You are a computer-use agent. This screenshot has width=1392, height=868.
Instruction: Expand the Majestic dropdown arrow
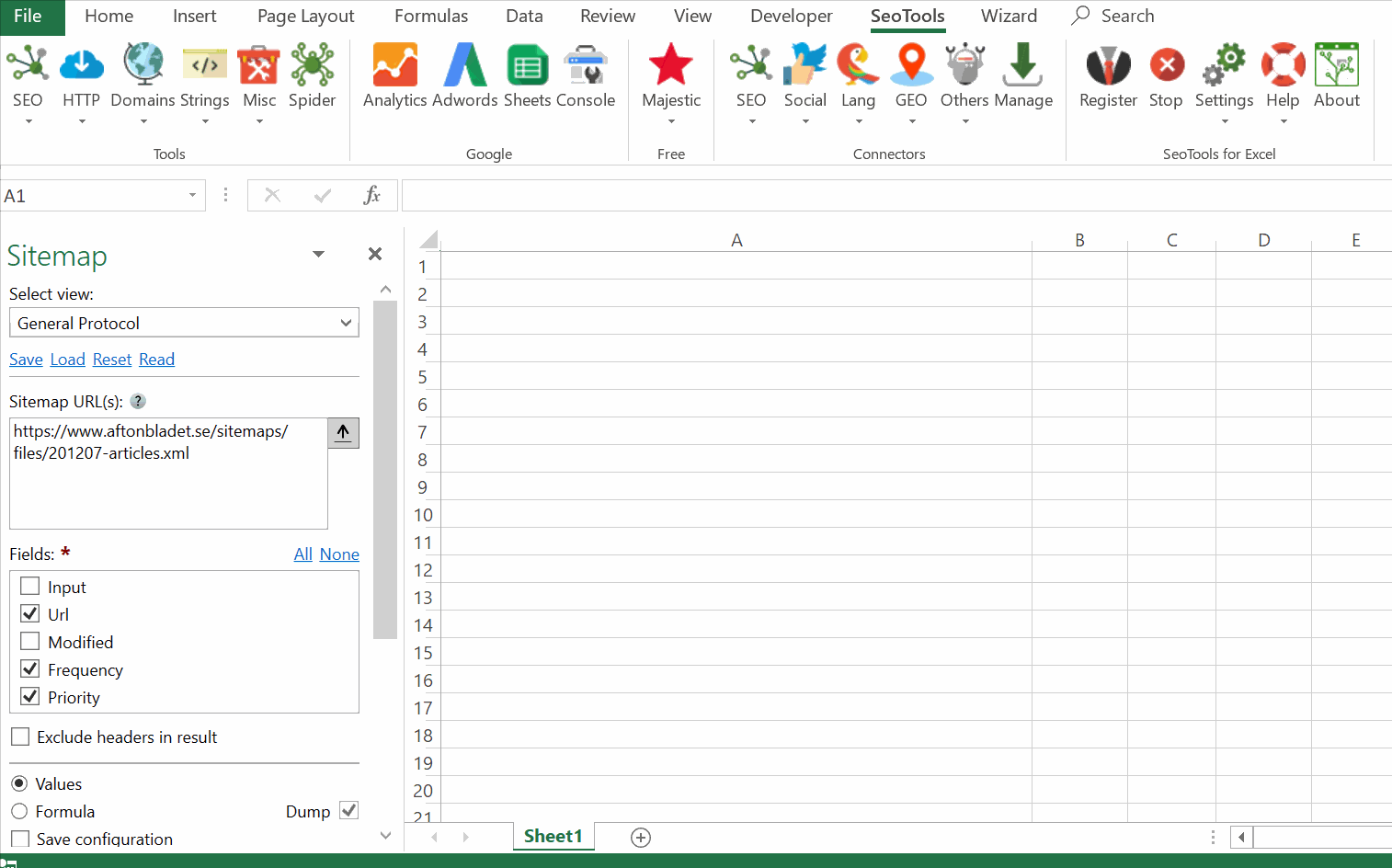(671, 121)
